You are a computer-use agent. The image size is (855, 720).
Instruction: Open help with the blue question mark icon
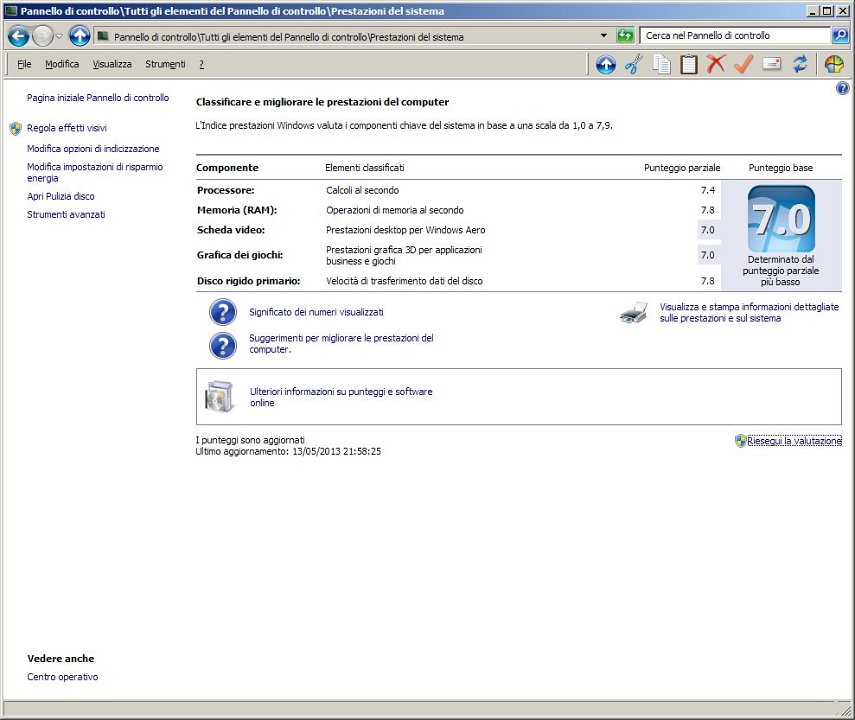point(842,88)
